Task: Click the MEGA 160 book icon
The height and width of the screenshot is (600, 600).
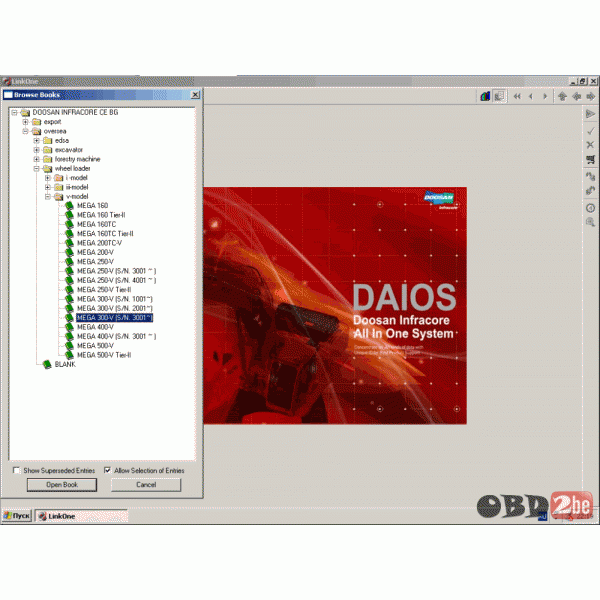Action: coord(69,206)
